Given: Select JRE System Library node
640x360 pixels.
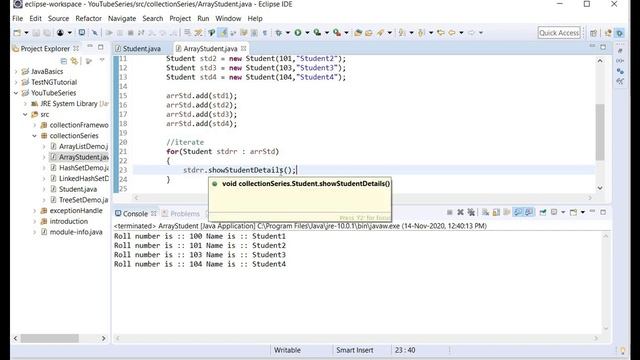Looking at the screenshot, I should (70, 104).
